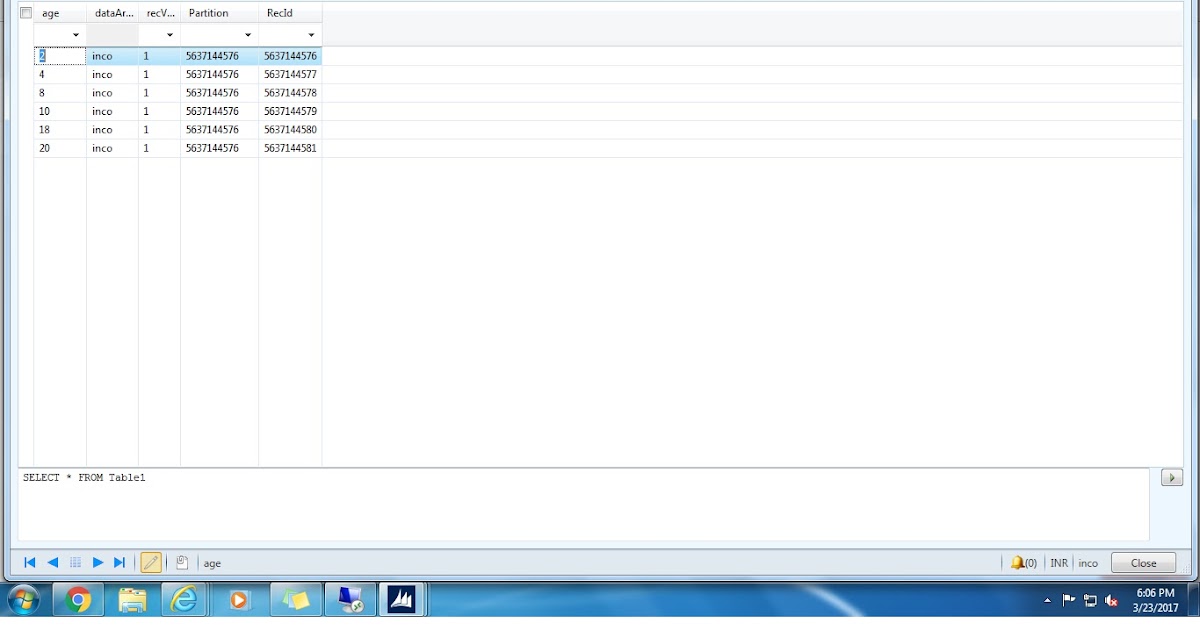The height and width of the screenshot is (630, 1200).
Task: Check the select-all checkbox above the grid
Action: click(25, 12)
